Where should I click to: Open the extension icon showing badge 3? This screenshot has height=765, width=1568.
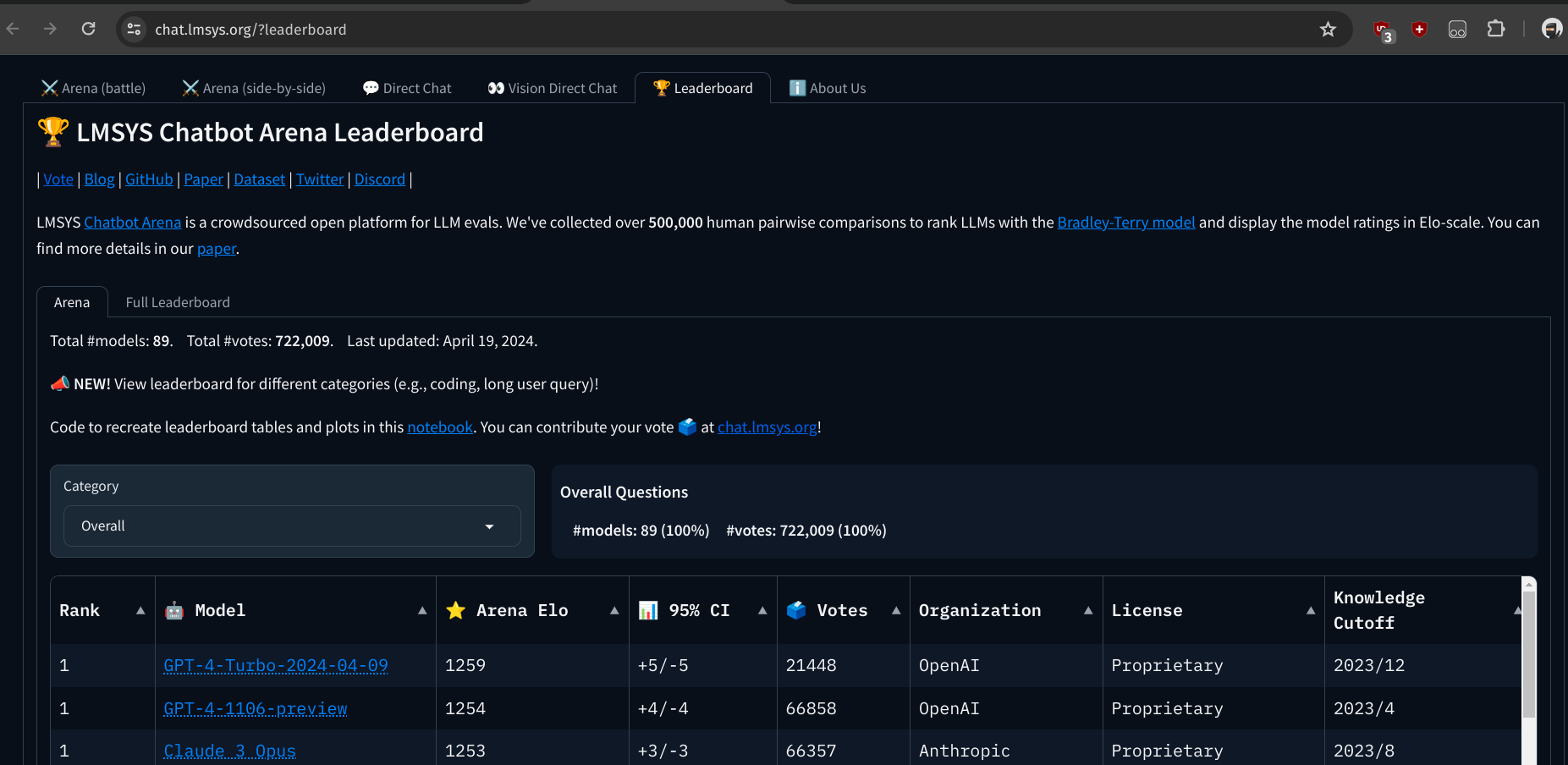coord(1383,30)
